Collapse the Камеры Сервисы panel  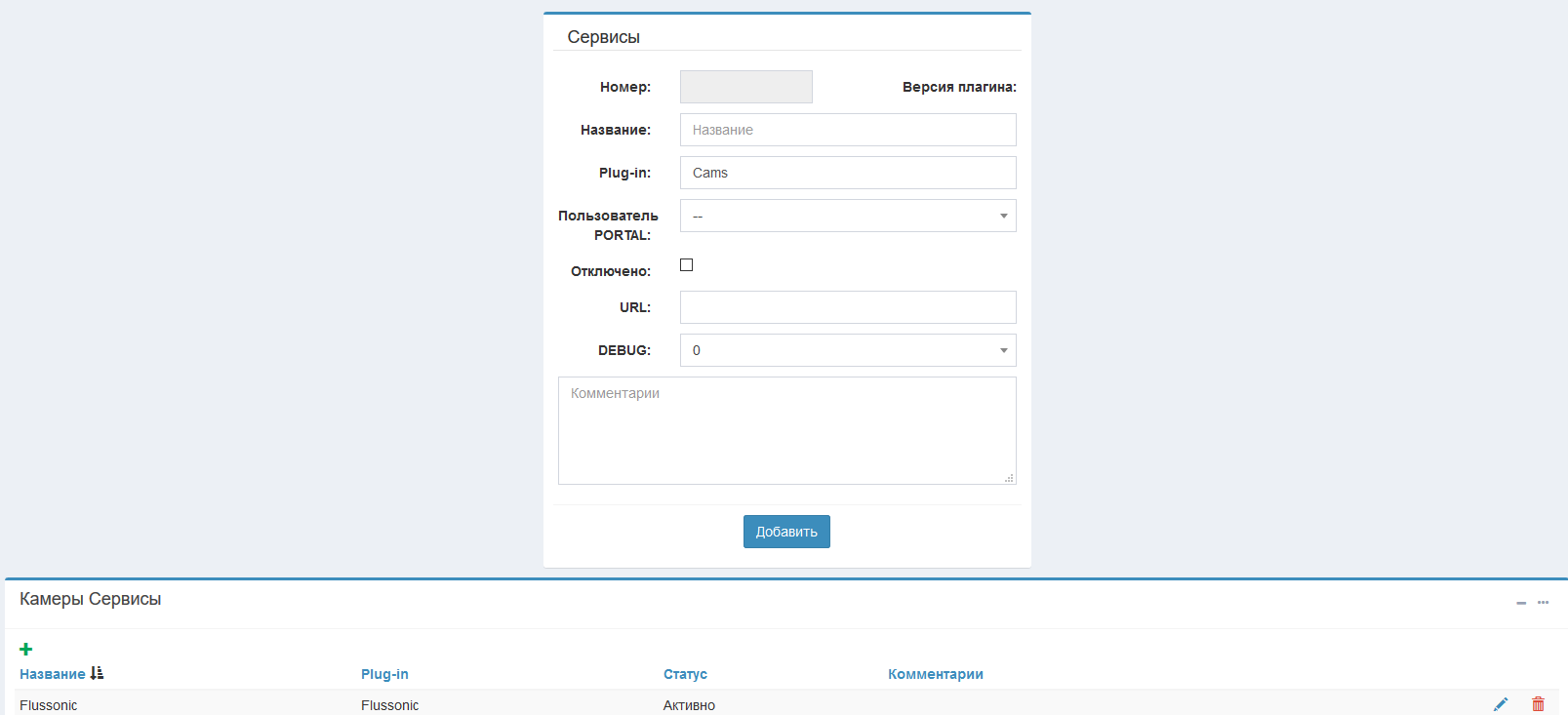point(1520,603)
